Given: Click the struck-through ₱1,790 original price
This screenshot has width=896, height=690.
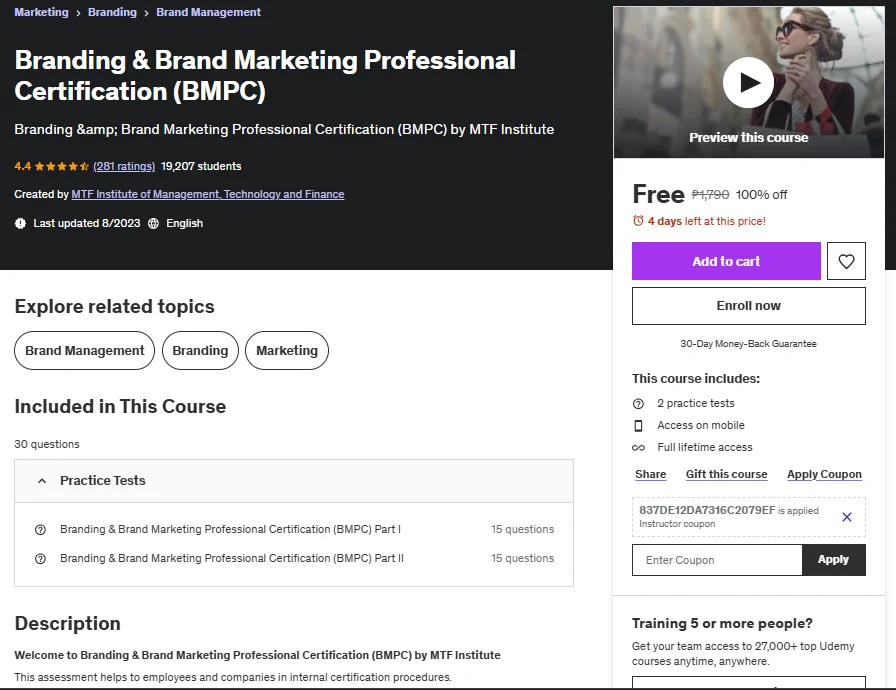Looking at the screenshot, I should coord(710,194).
